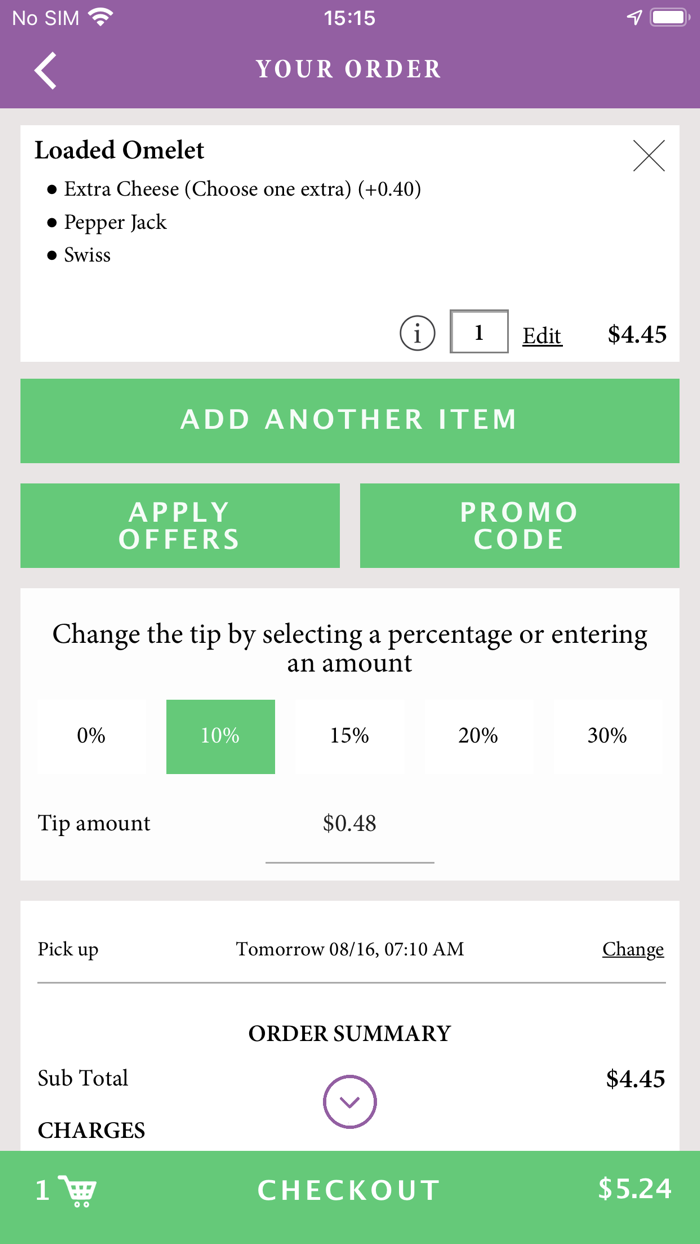700x1244 pixels.
Task: Expand order summary with circled chevron
Action: click(349, 1102)
